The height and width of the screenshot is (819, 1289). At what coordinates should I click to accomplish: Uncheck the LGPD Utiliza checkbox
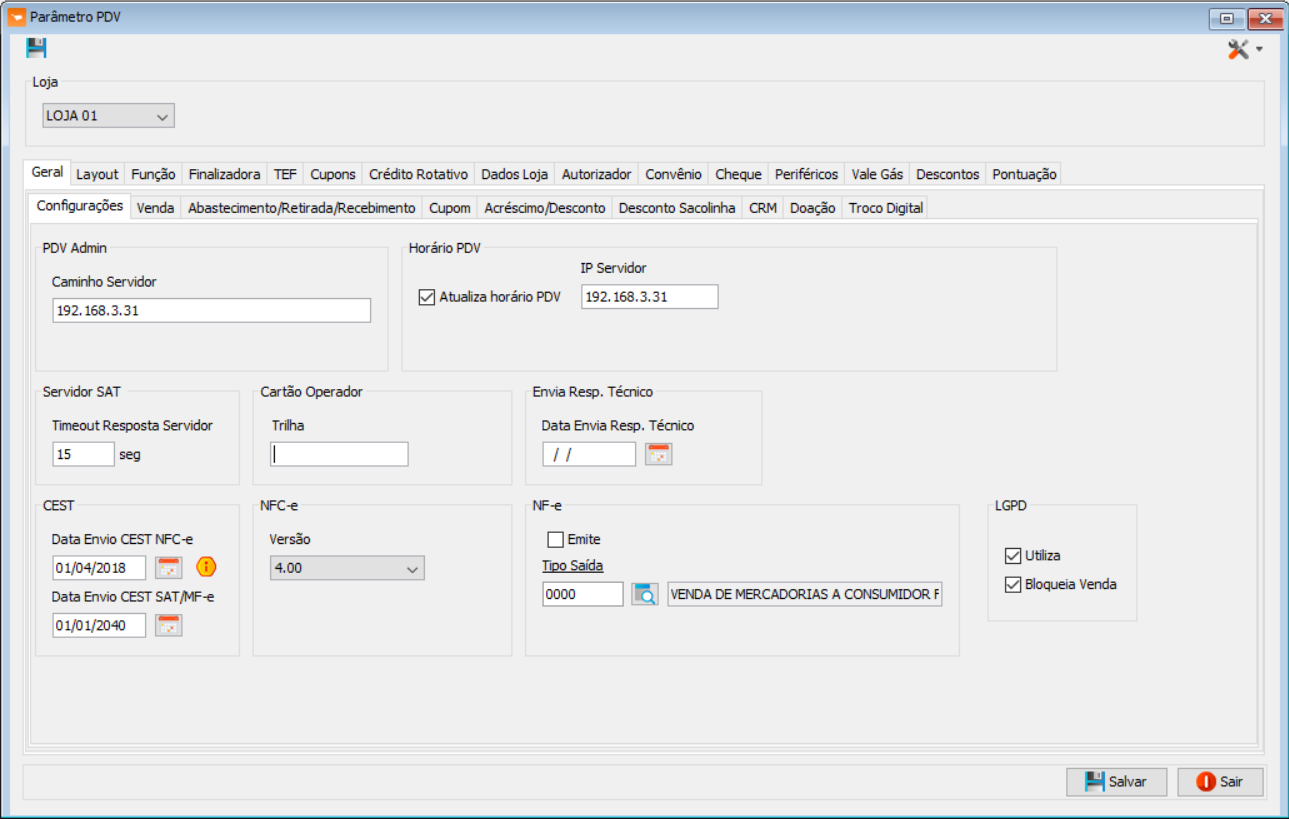(x=1013, y=555)
